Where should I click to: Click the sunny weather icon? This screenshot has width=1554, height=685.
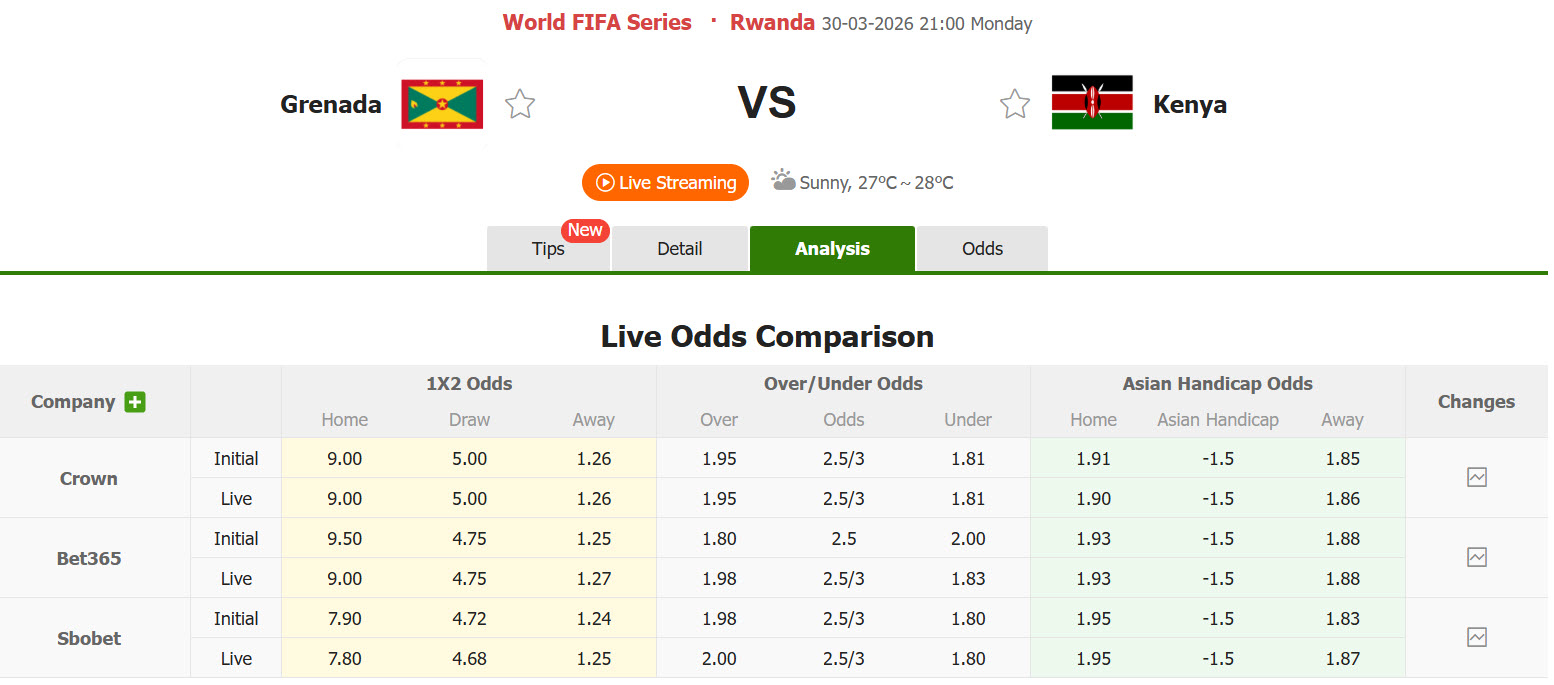[x=783, y=180]
